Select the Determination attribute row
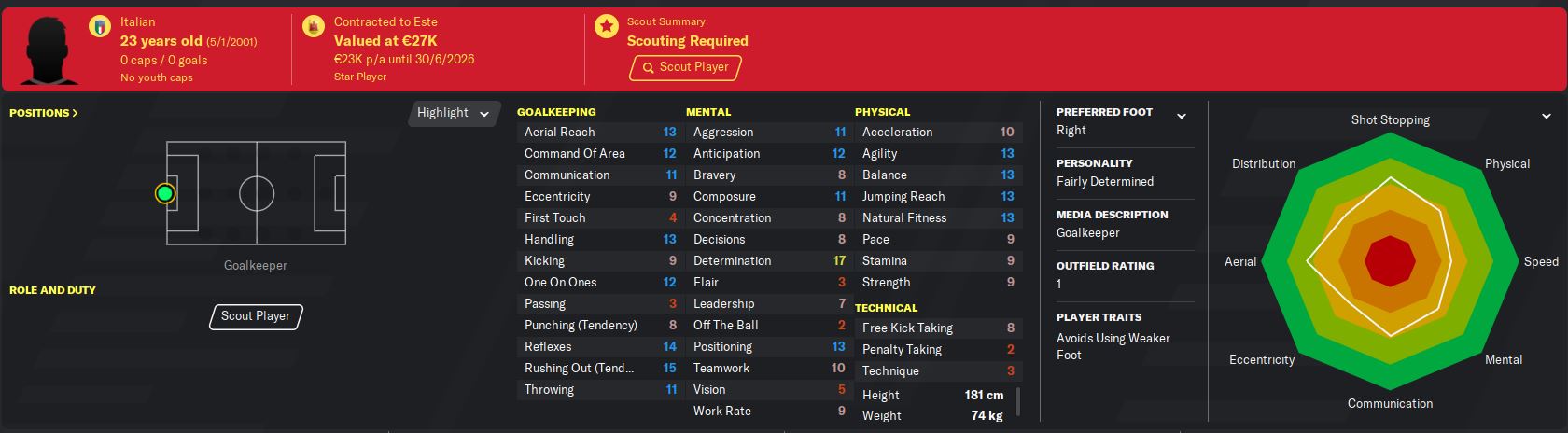 pyautogui.click(x=769, y=260)
